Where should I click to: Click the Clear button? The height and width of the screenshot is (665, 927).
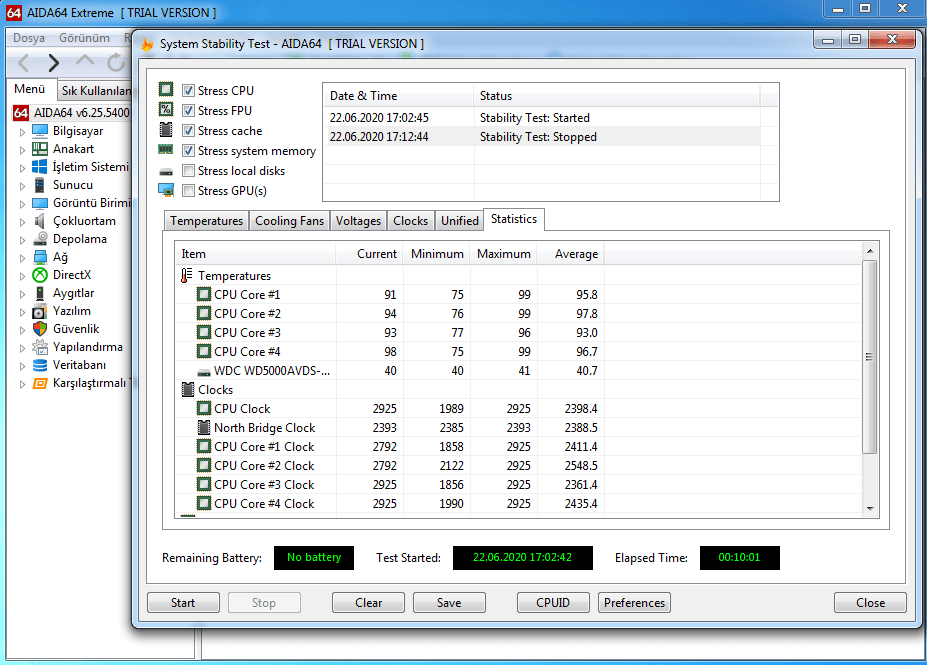tap(368, 602)
